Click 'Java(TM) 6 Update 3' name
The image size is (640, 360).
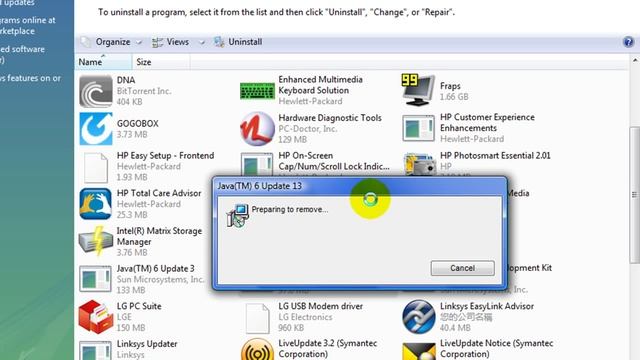click(156, 269)
